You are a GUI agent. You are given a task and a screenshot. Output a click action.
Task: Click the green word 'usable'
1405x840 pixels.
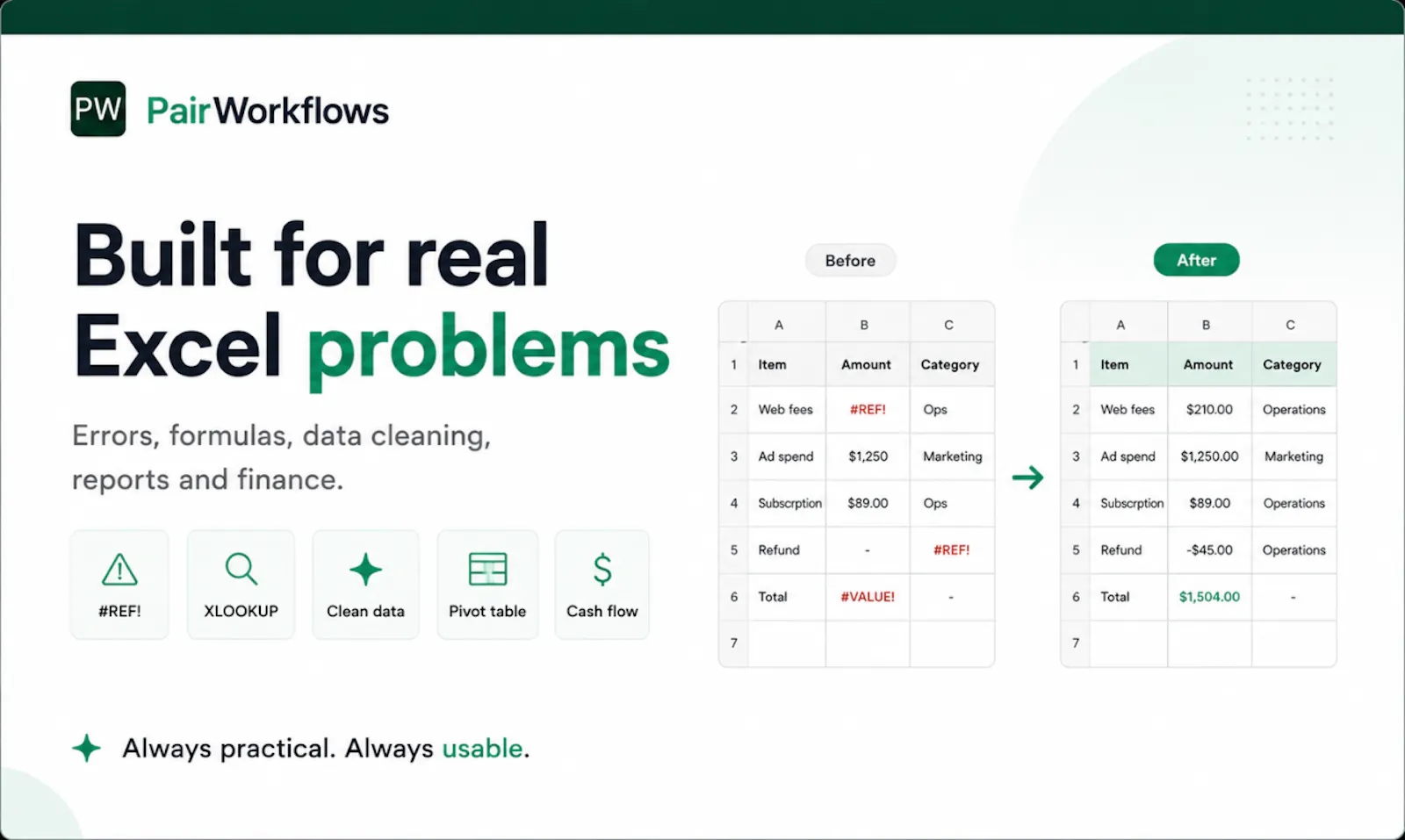pyautogui.click(x=482, y=748)
